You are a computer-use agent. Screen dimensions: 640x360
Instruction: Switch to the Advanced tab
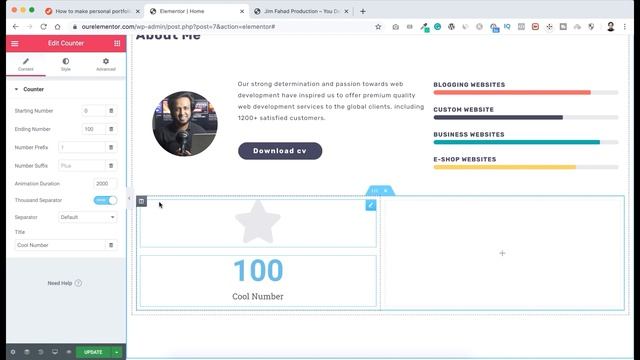tap(106, 64)
